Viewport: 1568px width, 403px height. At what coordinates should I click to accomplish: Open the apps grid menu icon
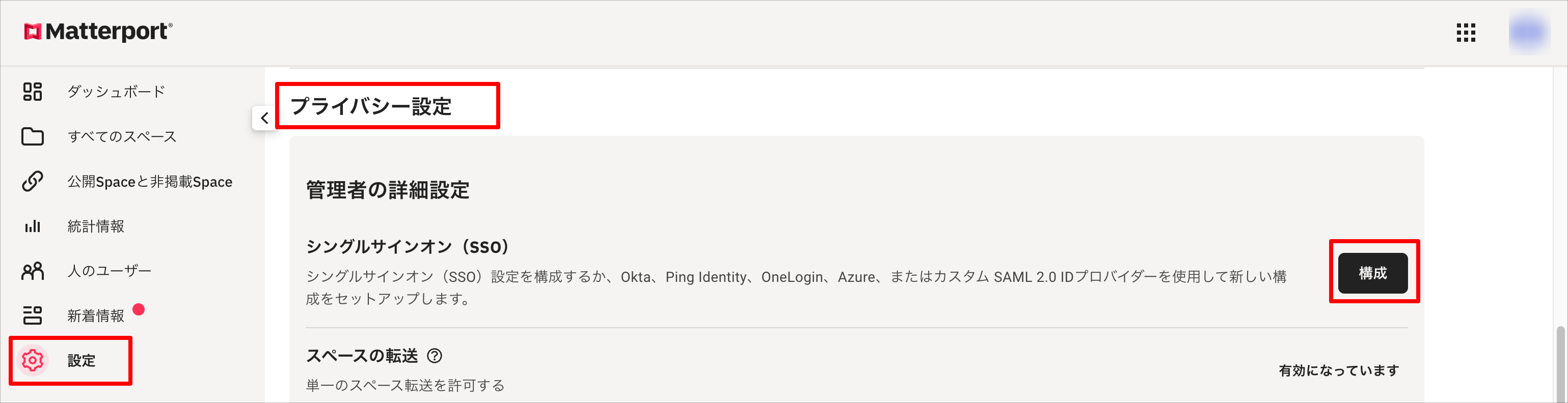pos(1466,33)
